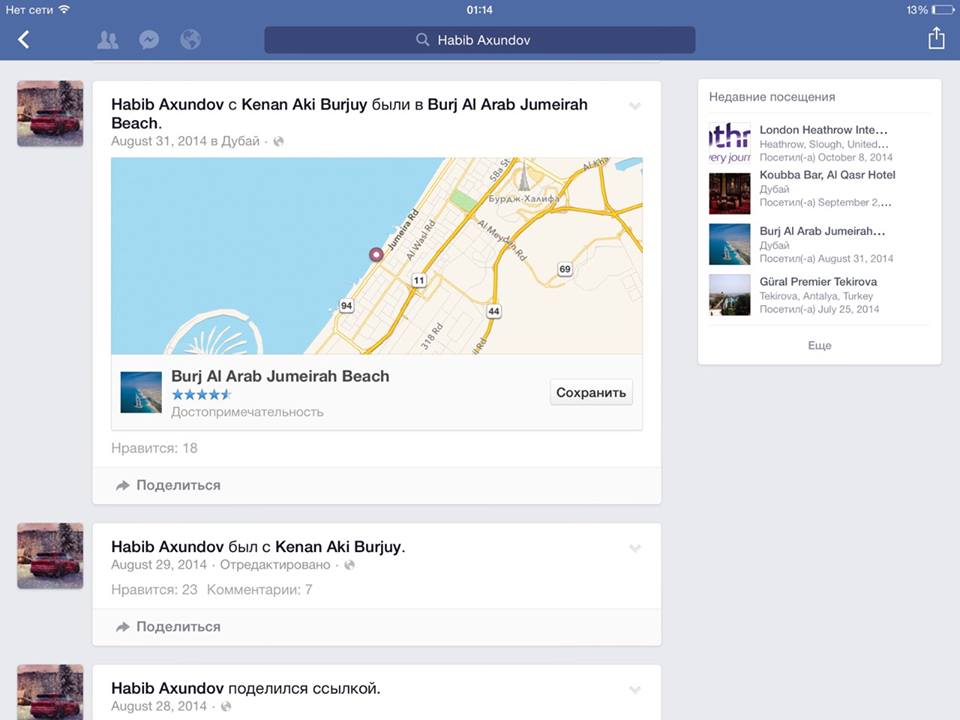Tap privacy globe icon on August 31 post
Viewport: 960px width, 720px height.
(279, 141)
